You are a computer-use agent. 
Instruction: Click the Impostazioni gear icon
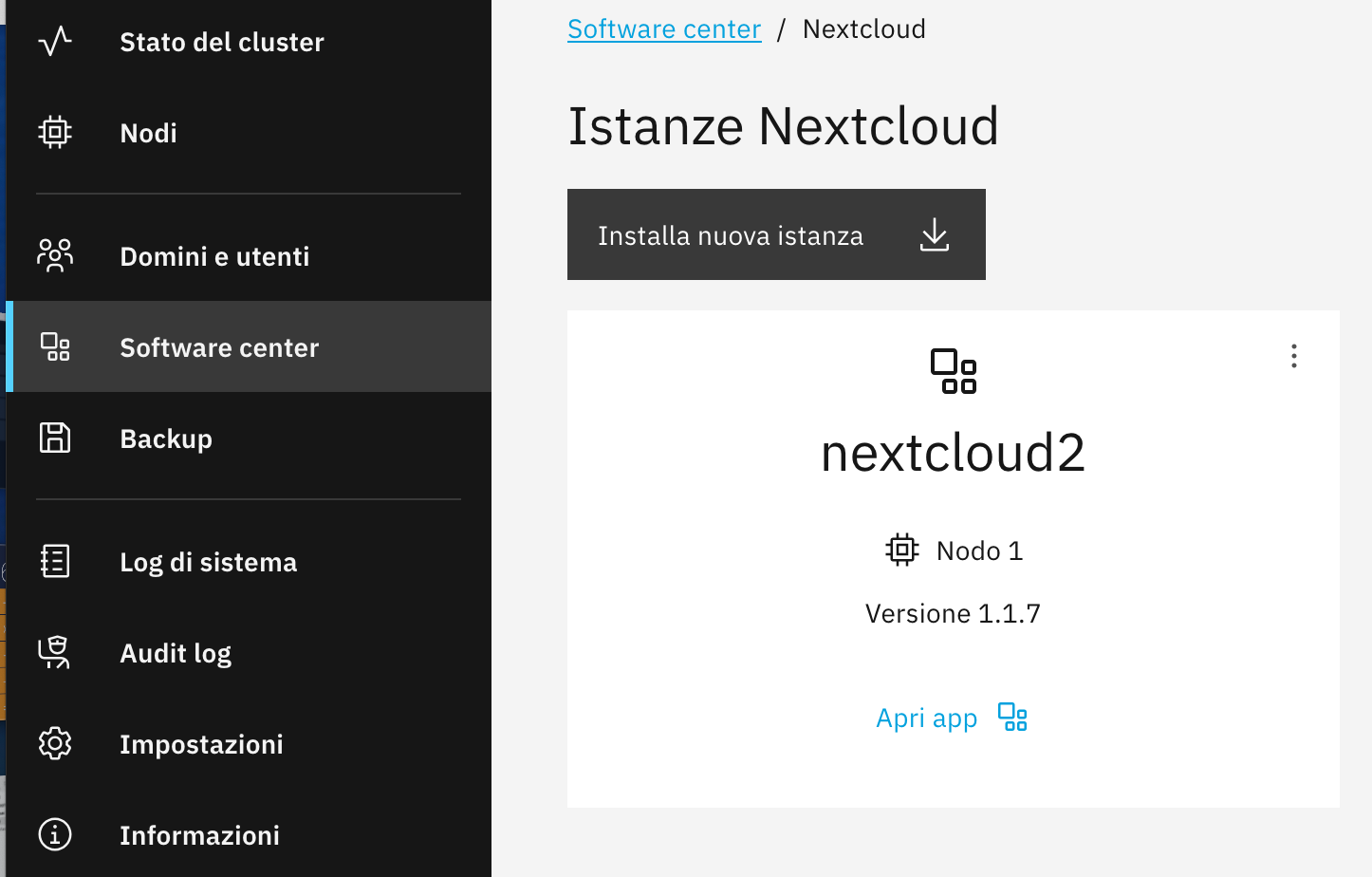click(x=55, y=743)
